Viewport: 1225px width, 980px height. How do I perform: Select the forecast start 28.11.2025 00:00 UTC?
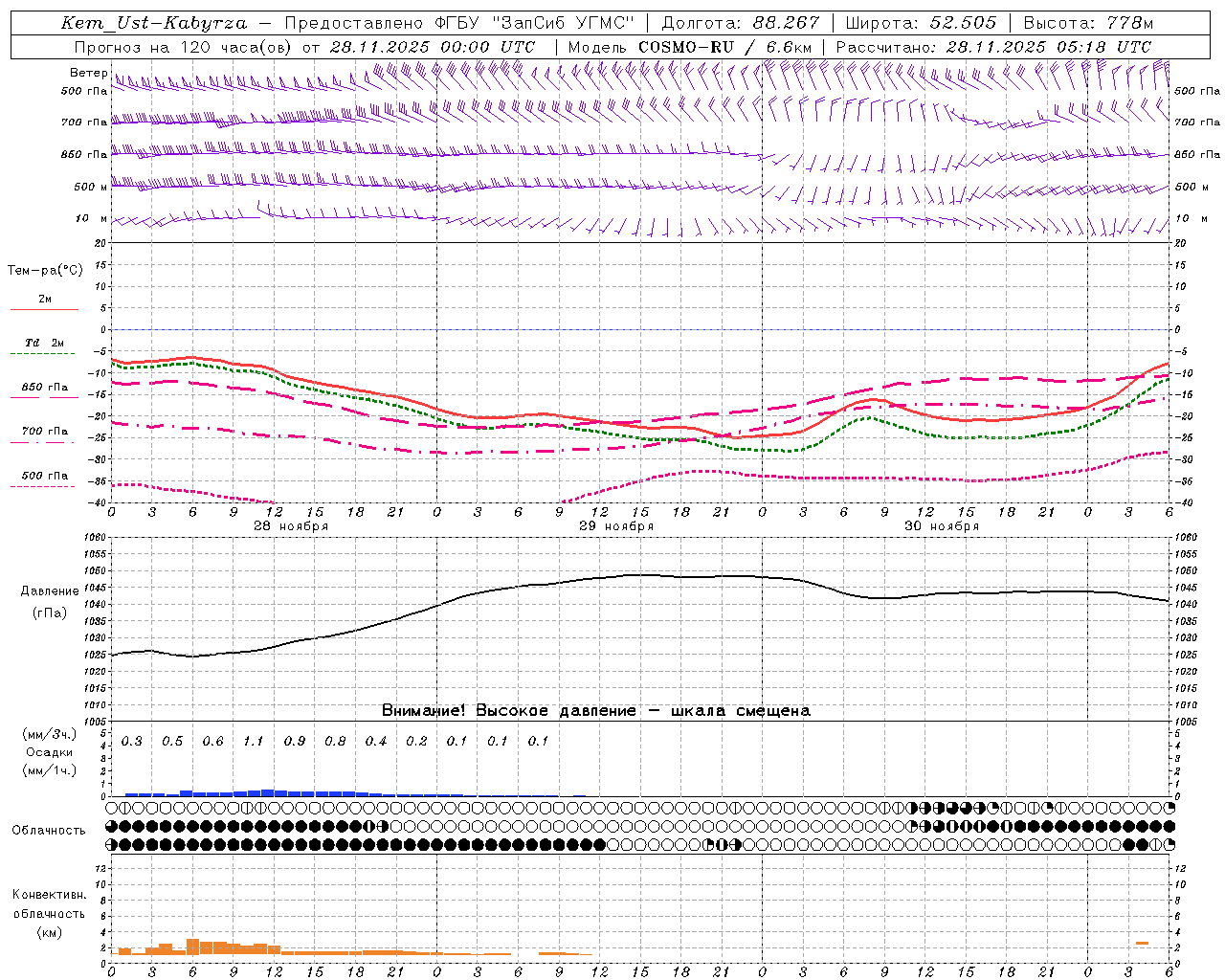[x=433, y=47]
